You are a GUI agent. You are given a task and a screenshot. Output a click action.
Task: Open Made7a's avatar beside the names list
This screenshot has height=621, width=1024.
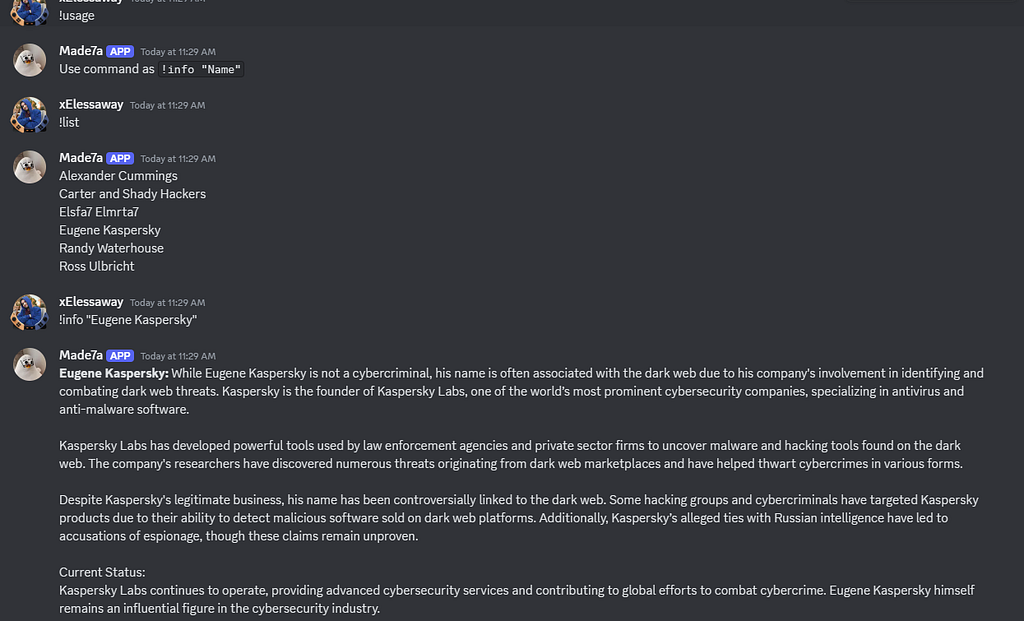point(29,167)
